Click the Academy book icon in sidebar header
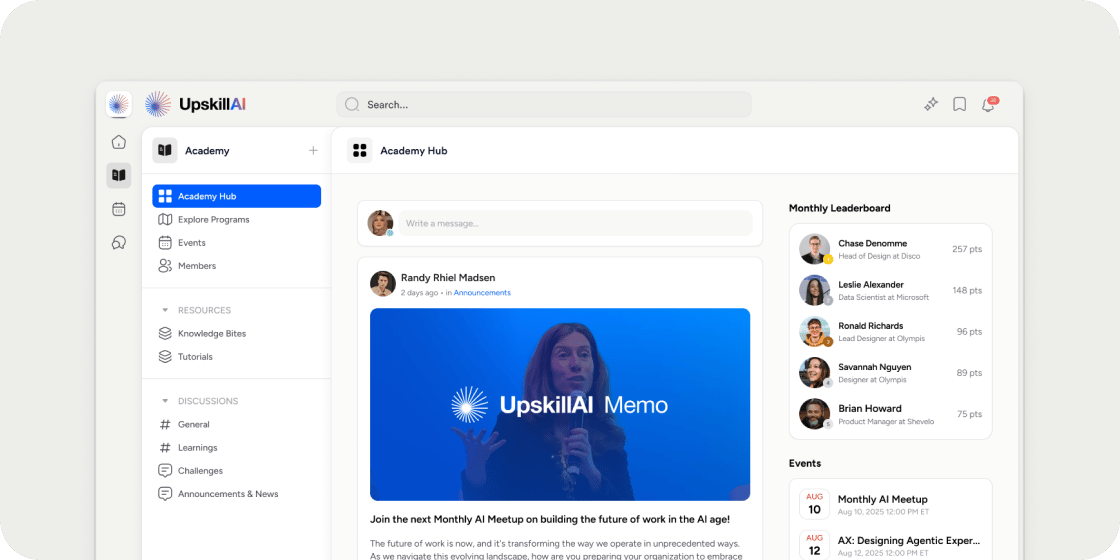Viewport: 1120px width, 560px height. coord(165,151)
